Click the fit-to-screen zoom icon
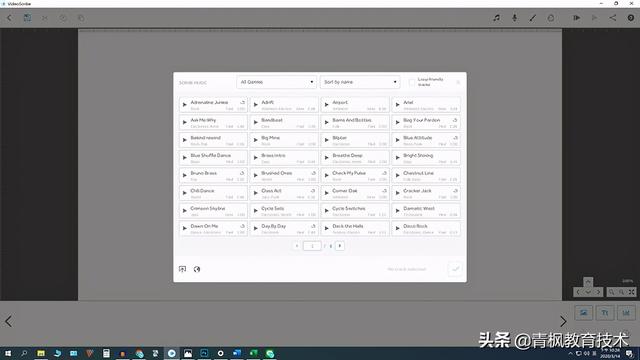 (631, 292)
